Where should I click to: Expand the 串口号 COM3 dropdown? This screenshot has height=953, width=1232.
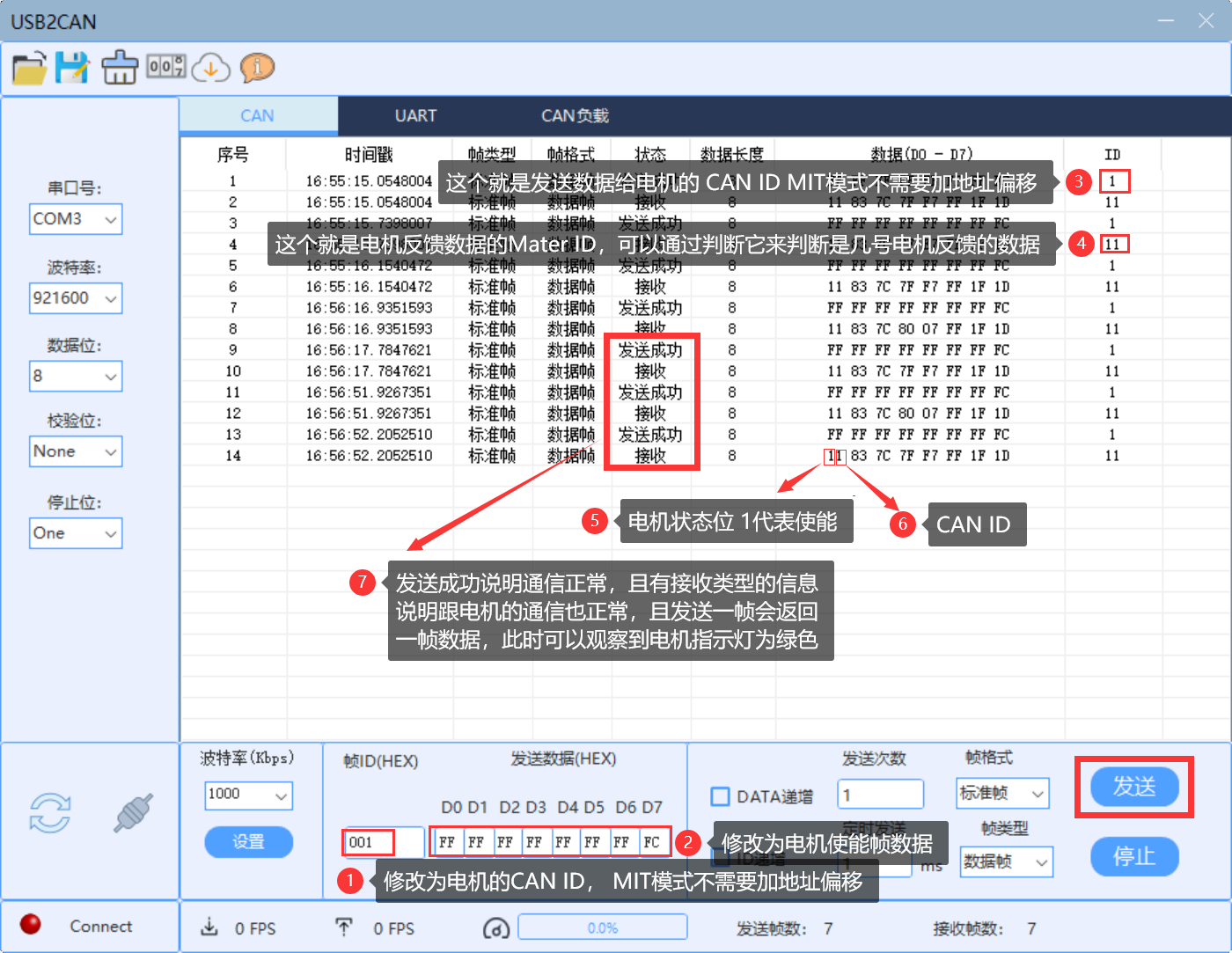pos(76,219)
